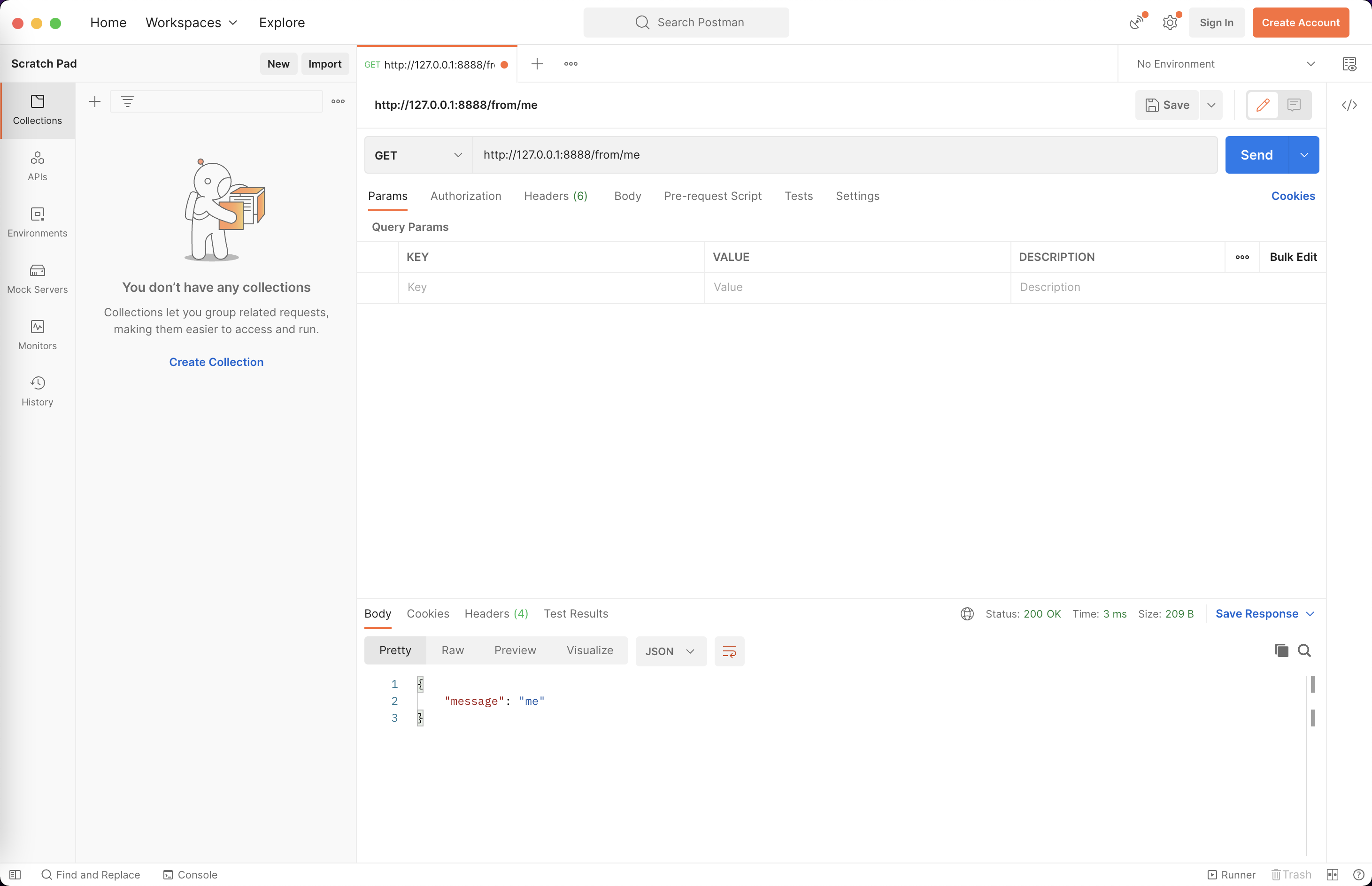Open the environment quick look eye icon
The height and width of the screenshot is (886, 1372).
point(1349,63)
